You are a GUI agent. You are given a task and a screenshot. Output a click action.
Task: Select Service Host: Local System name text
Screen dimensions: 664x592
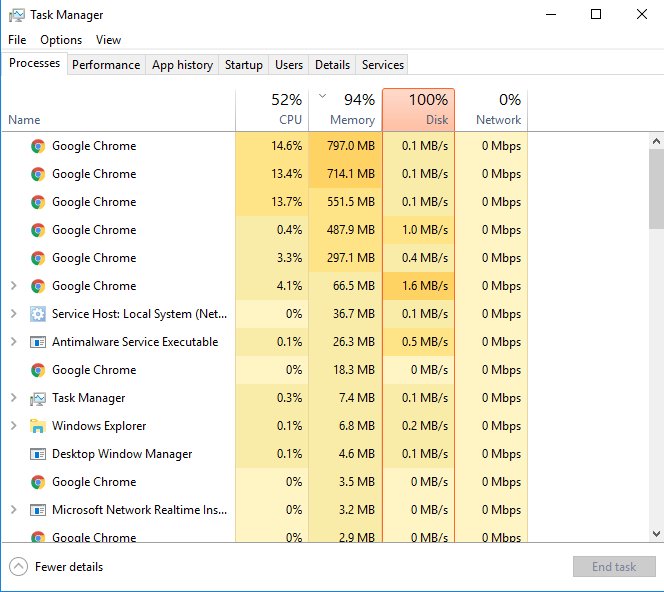point(139,314)
